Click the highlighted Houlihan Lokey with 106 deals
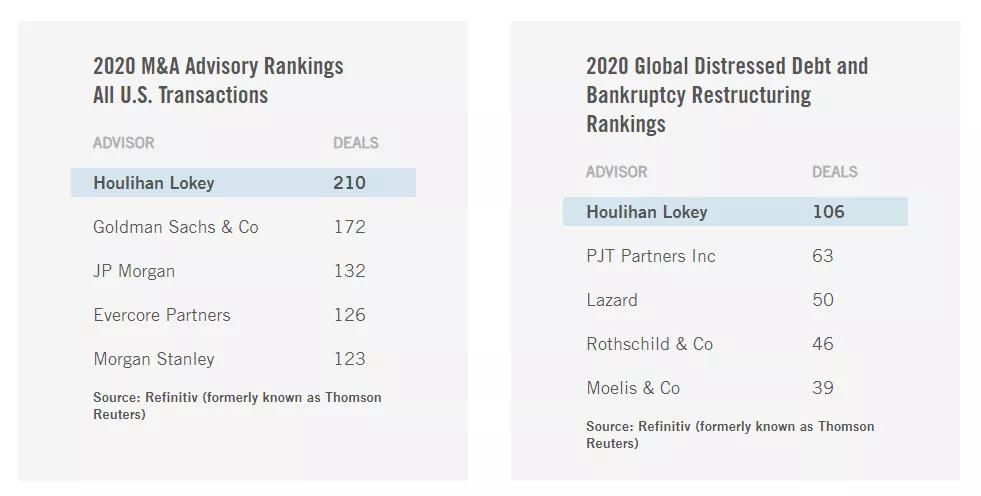981x496 pixels. pyautogui.click(x=647, y=212)
